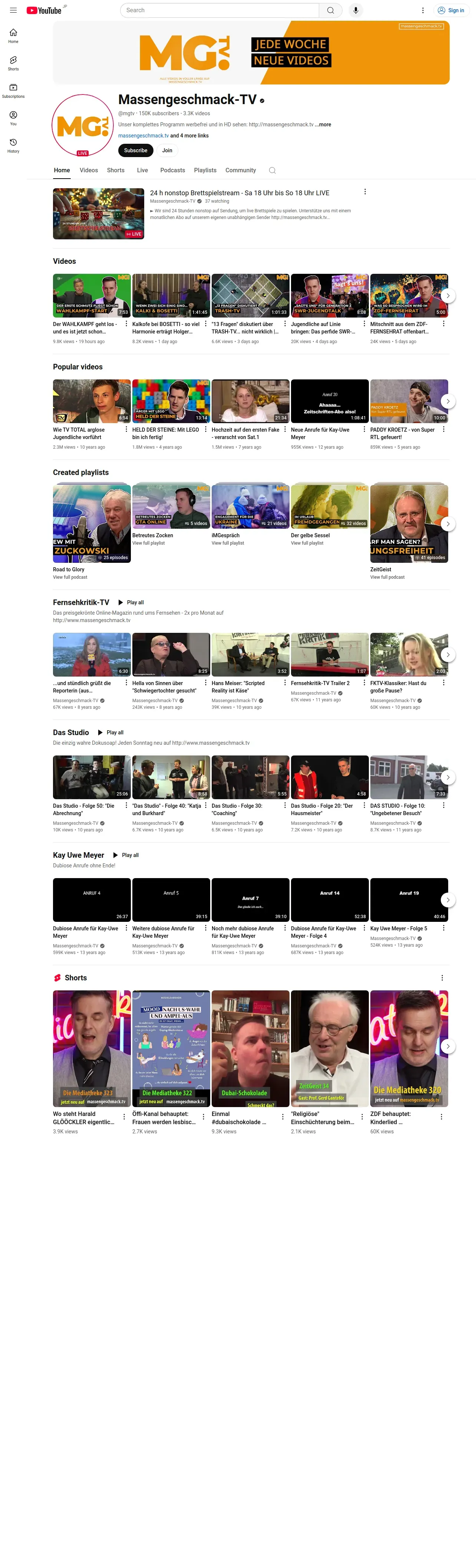
Task: Go to Home in the sidebar
Action: coord(13,36)
